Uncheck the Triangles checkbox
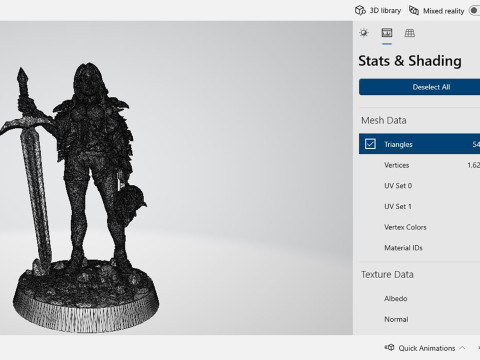 [x=370, y=144]
